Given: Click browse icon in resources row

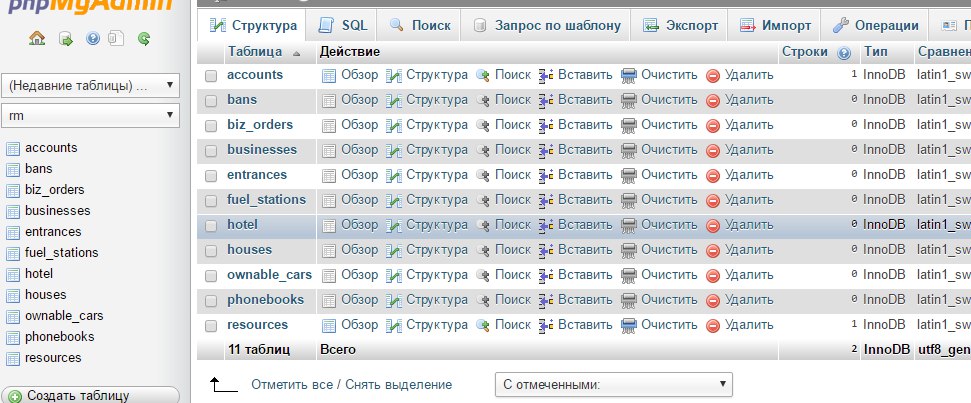Looking at the screenshot, I should pyautogui.click(x=329, y=325).
